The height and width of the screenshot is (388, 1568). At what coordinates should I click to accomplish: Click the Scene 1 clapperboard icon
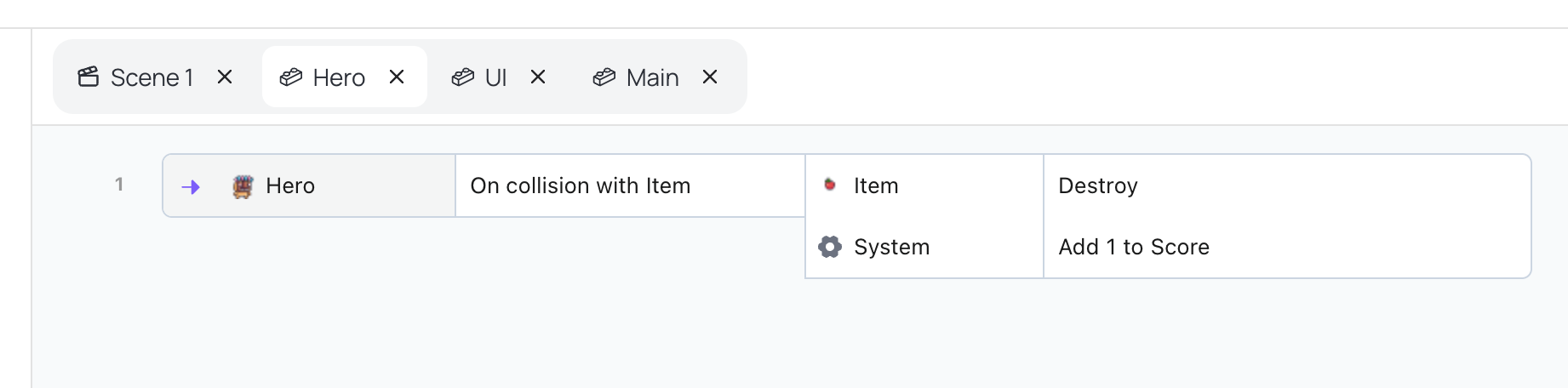tap(89, 77)
